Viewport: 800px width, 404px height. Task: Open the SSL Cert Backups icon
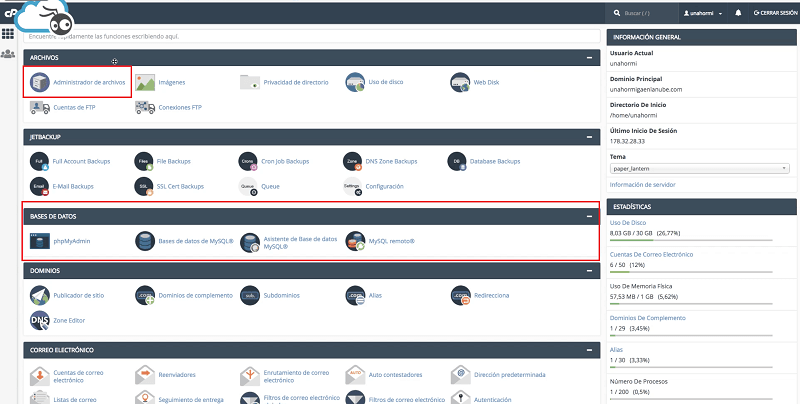tap(144, 187)
